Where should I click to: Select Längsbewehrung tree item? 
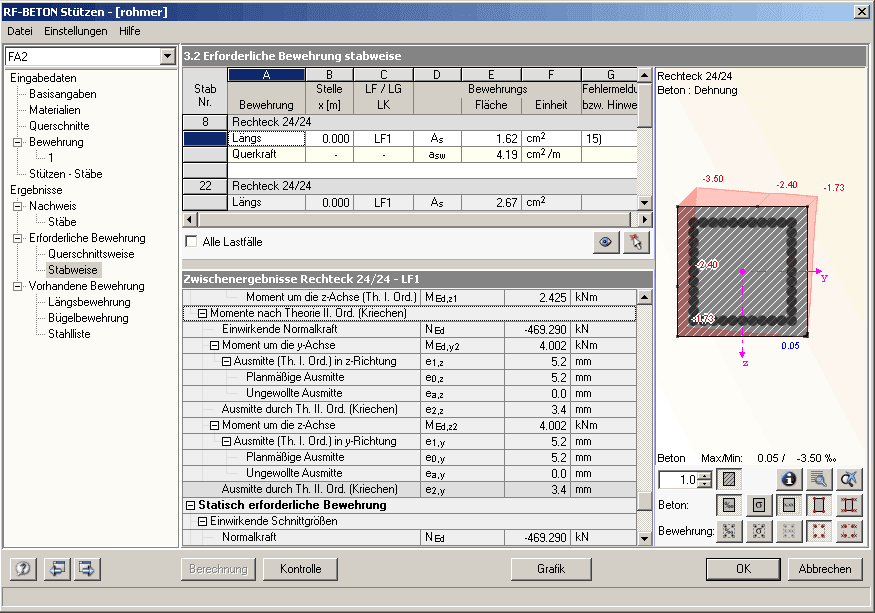[x=89, y=302]
